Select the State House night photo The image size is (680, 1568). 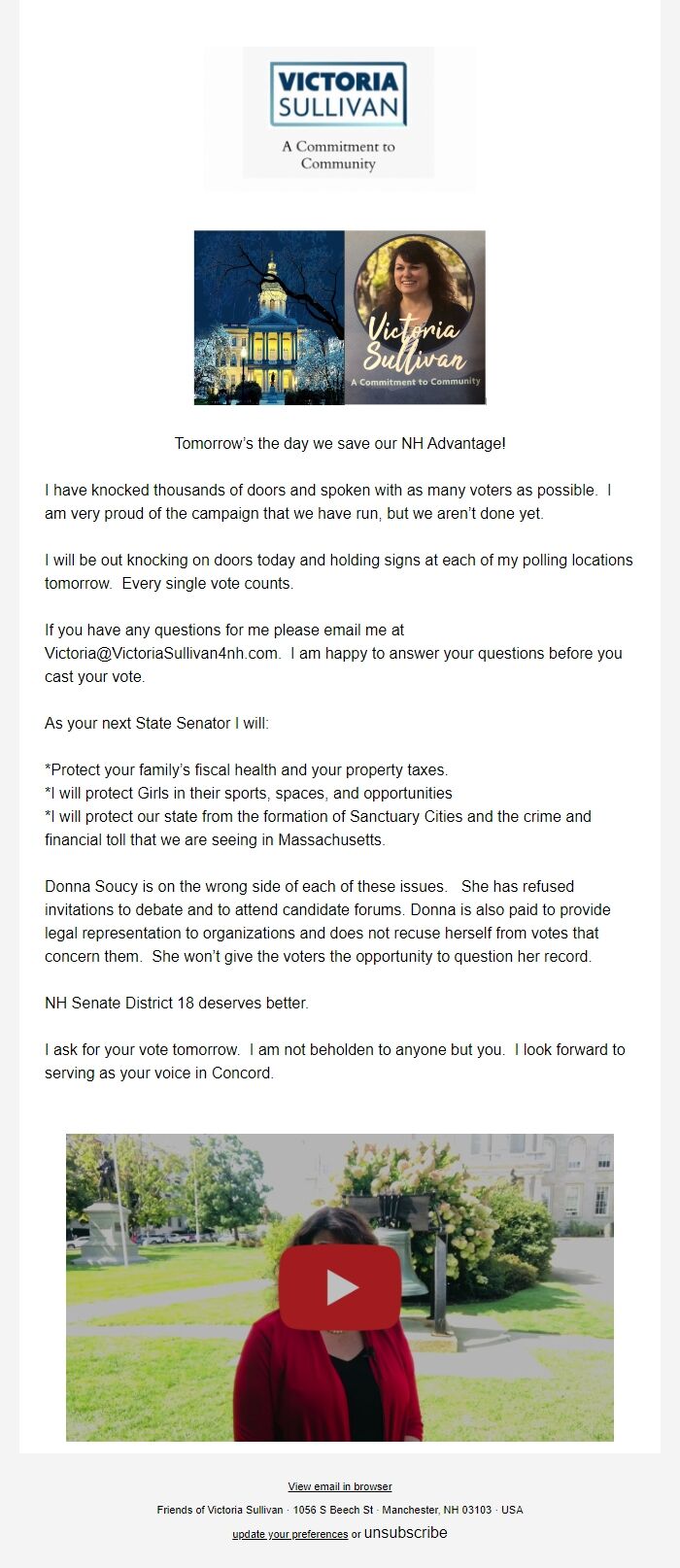click(x=267, y=316)
